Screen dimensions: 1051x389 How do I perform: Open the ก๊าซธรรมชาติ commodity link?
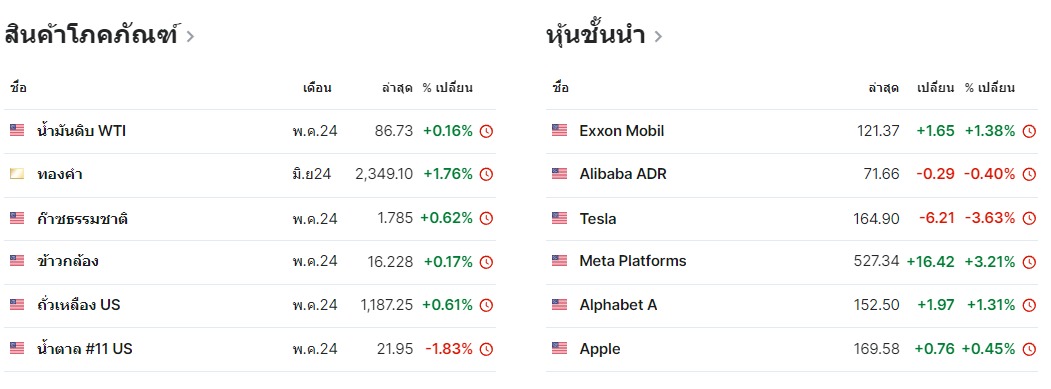click(x=82, y=219)
